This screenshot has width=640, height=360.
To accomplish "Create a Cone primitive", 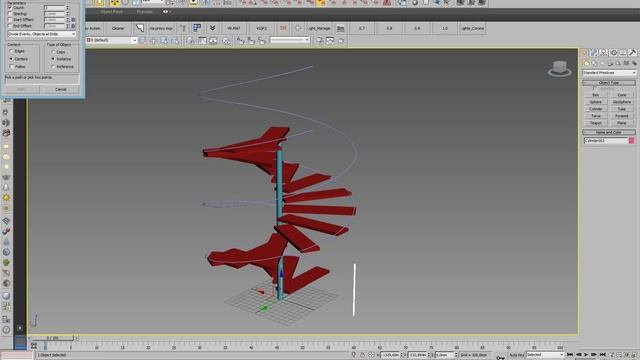I will click(x=622, y=95).
